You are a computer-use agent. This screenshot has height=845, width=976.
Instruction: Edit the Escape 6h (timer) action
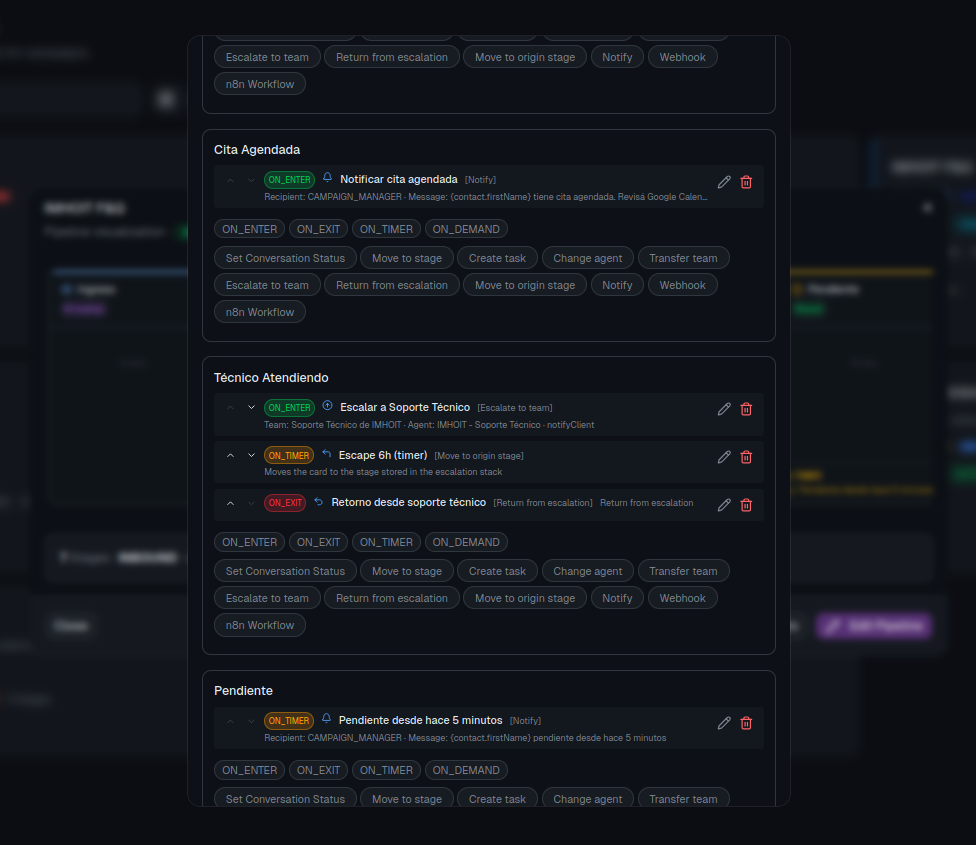724,457
